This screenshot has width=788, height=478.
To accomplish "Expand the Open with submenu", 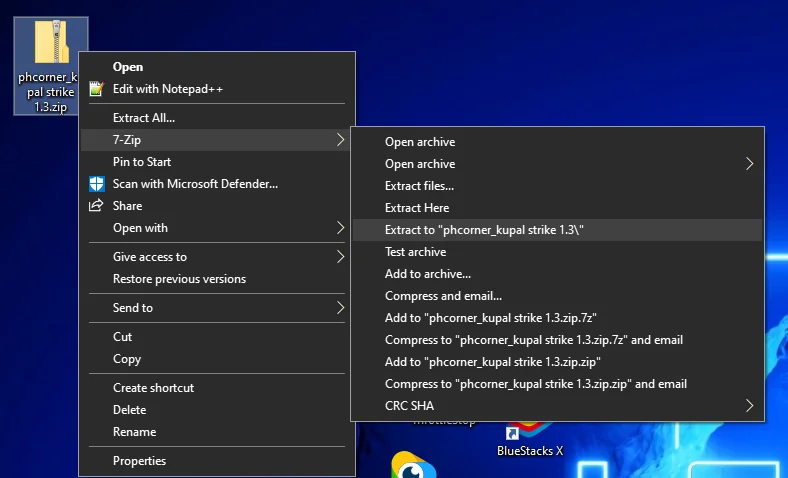I will coord(217,228).
